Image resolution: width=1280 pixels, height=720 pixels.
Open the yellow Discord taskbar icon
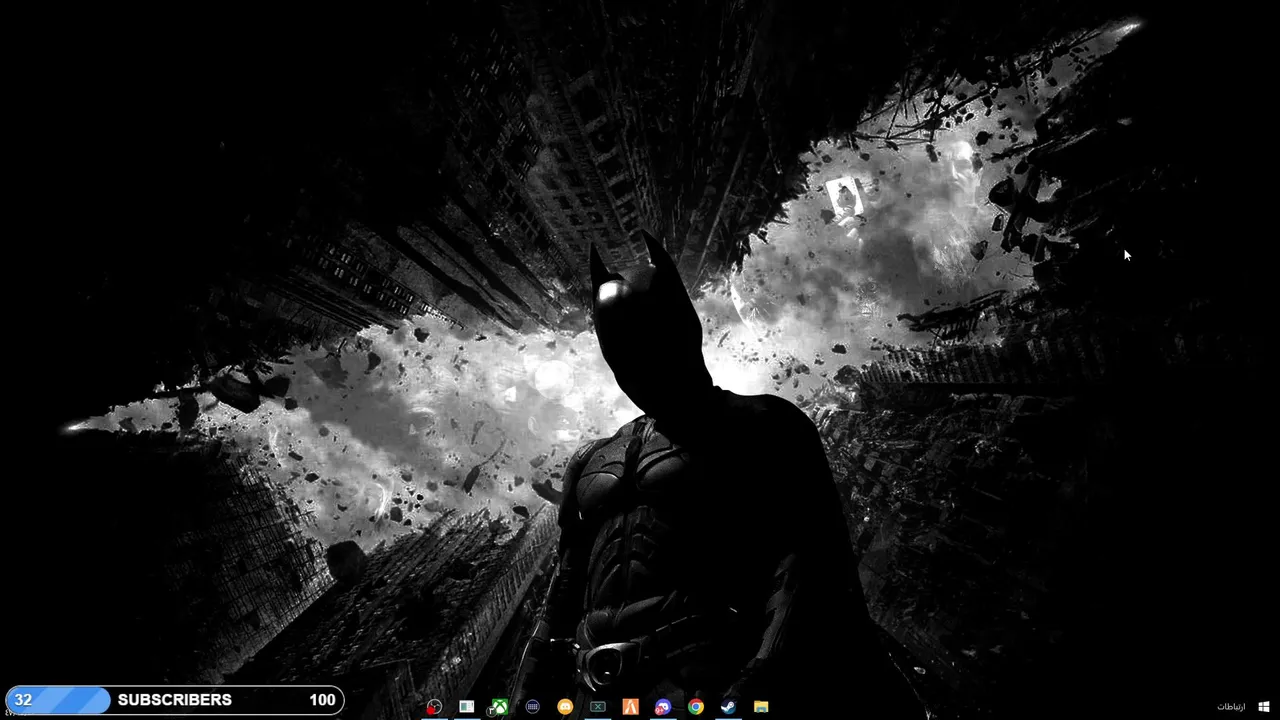[565, 707]
